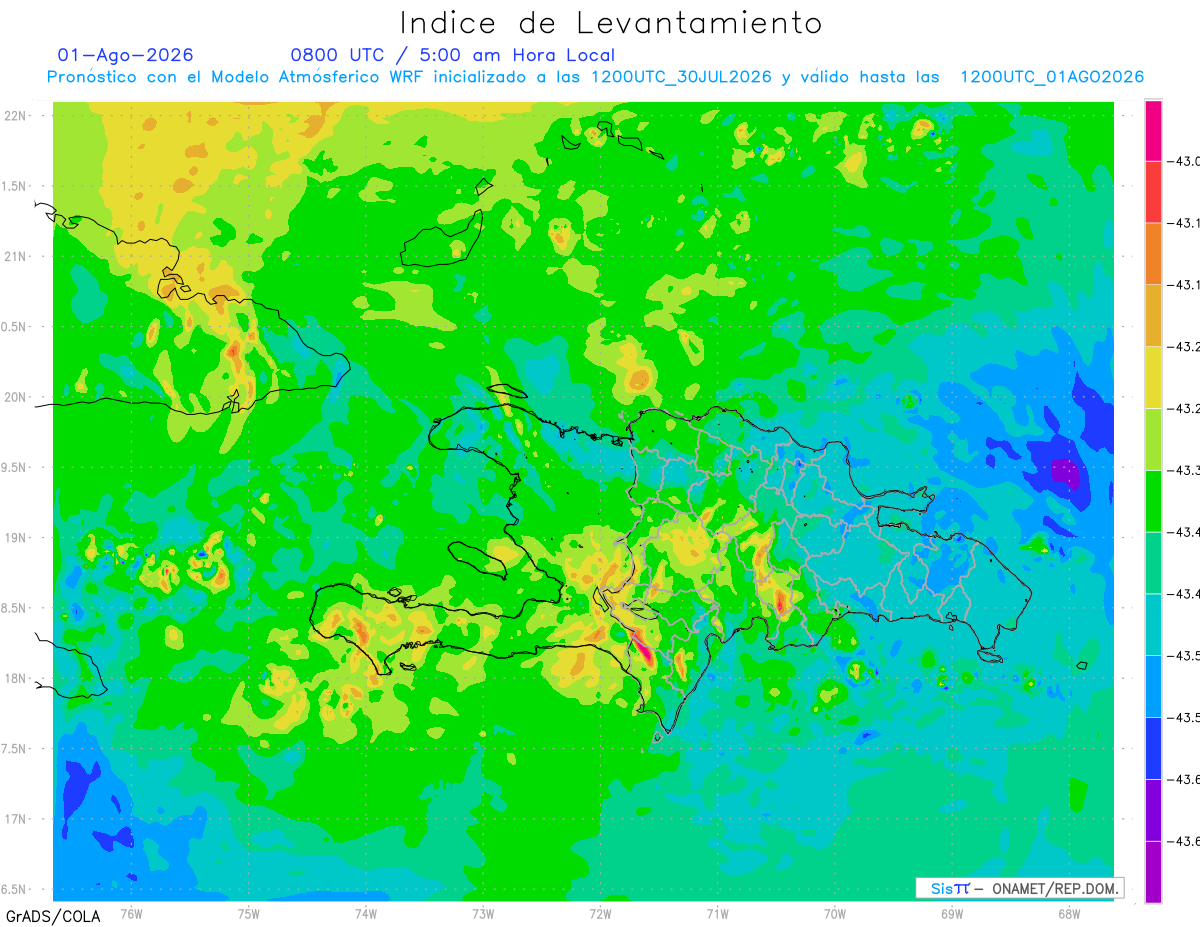Click the red swatch in the legend
The image size is (1200, 927).
tap(1153, 192)
